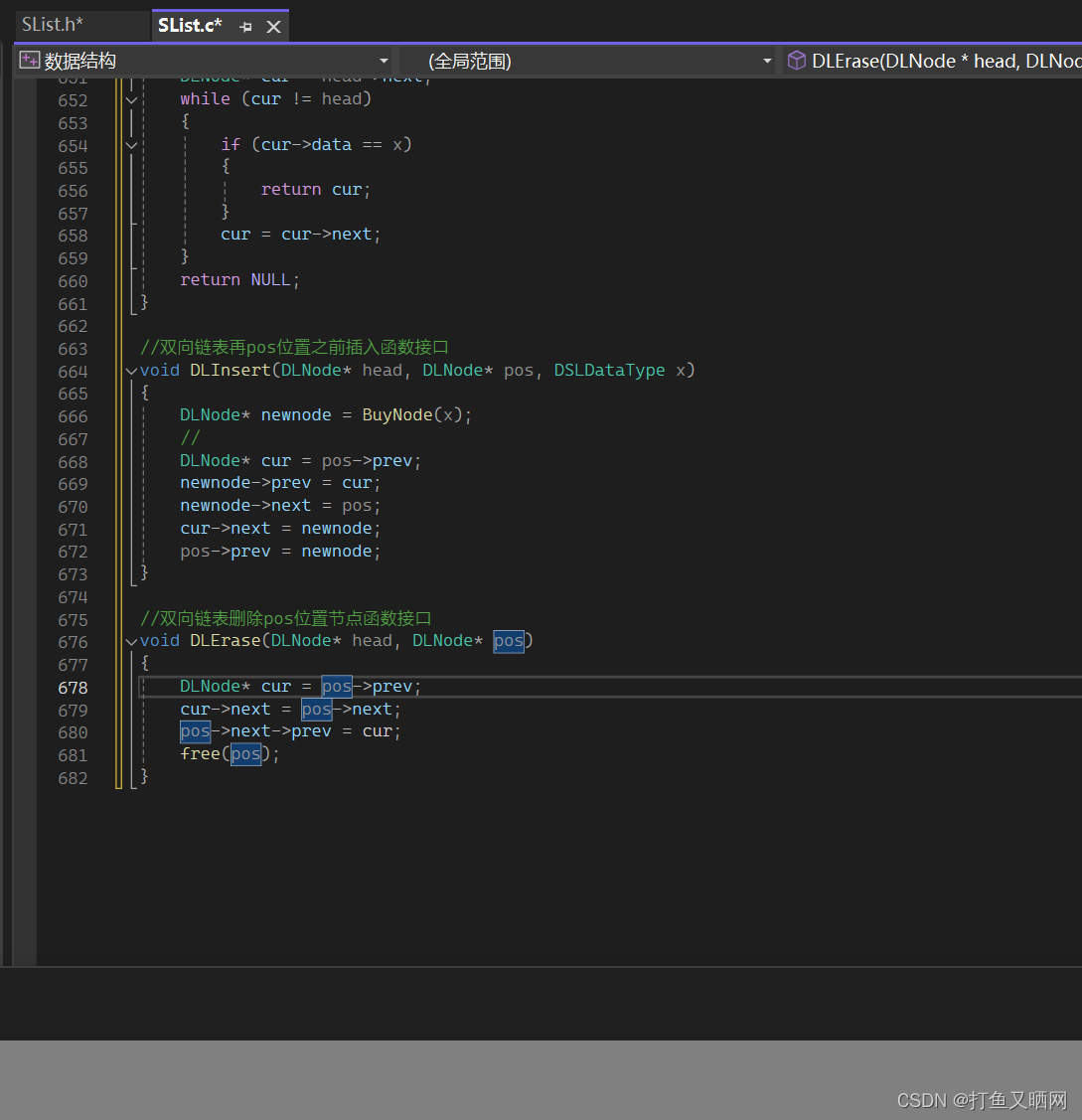Click 'cur->next = pos->next;' on line 679
1082x1120 pixels.
click(x=290, y=710)
